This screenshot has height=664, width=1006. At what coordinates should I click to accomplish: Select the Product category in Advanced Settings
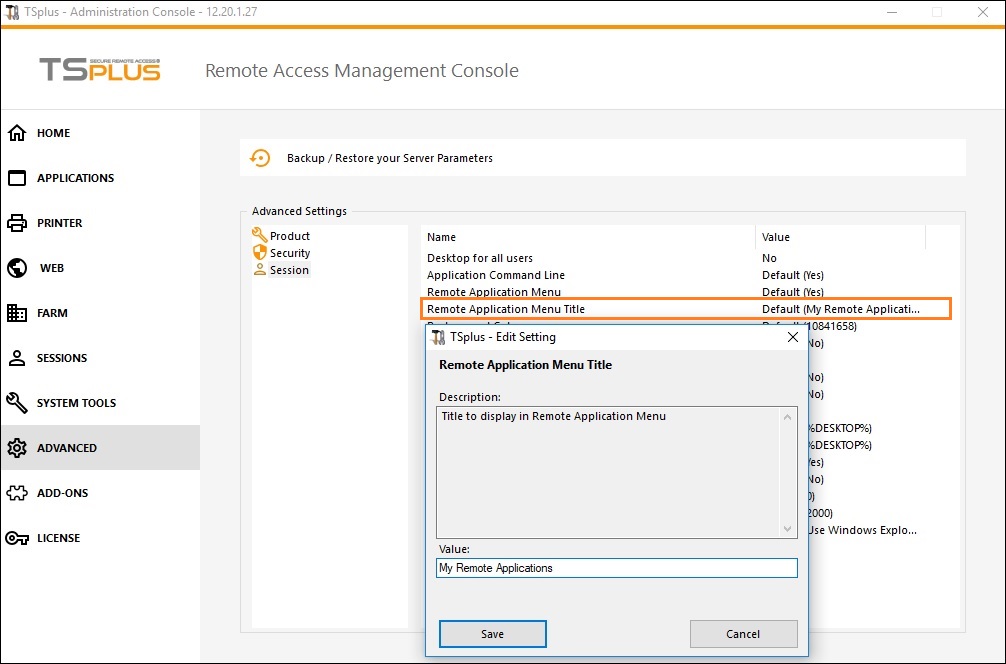click(289, 236)
